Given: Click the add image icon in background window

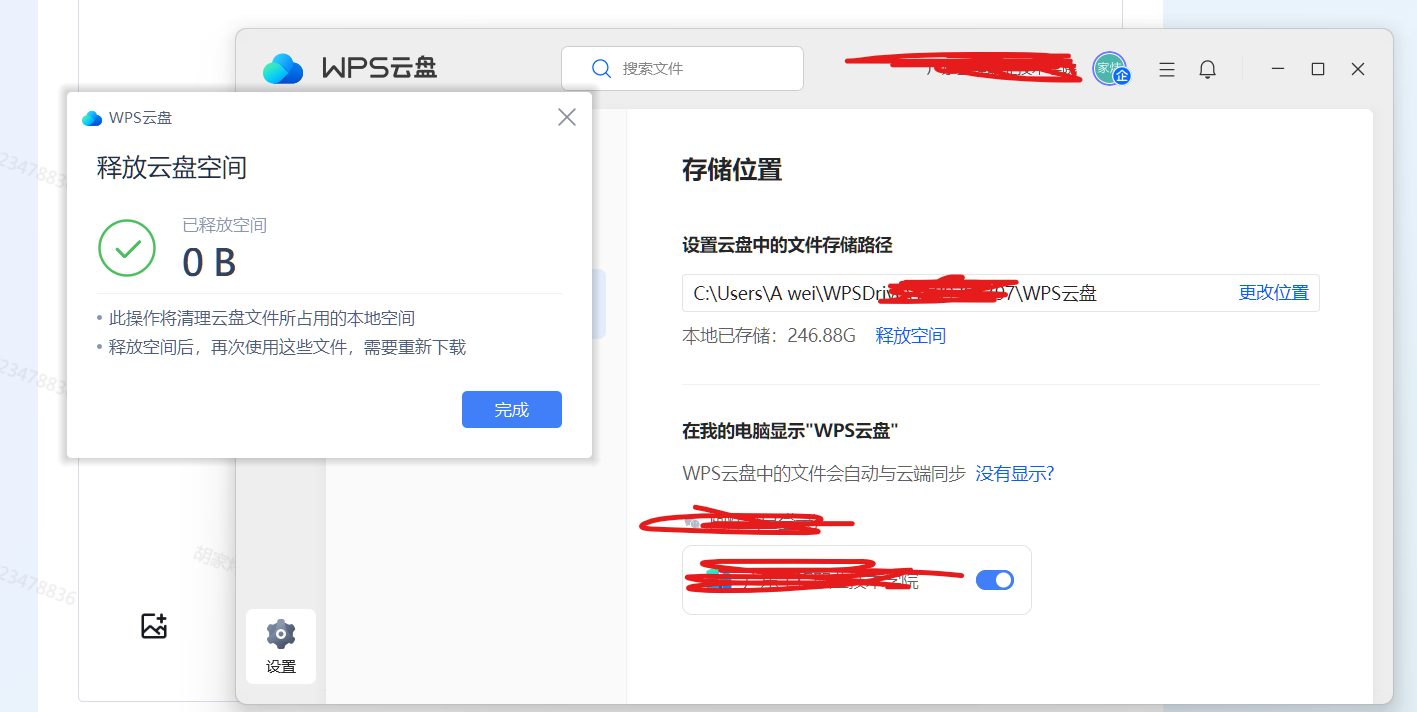Looking at the screenshot, I should coord(154,626).
